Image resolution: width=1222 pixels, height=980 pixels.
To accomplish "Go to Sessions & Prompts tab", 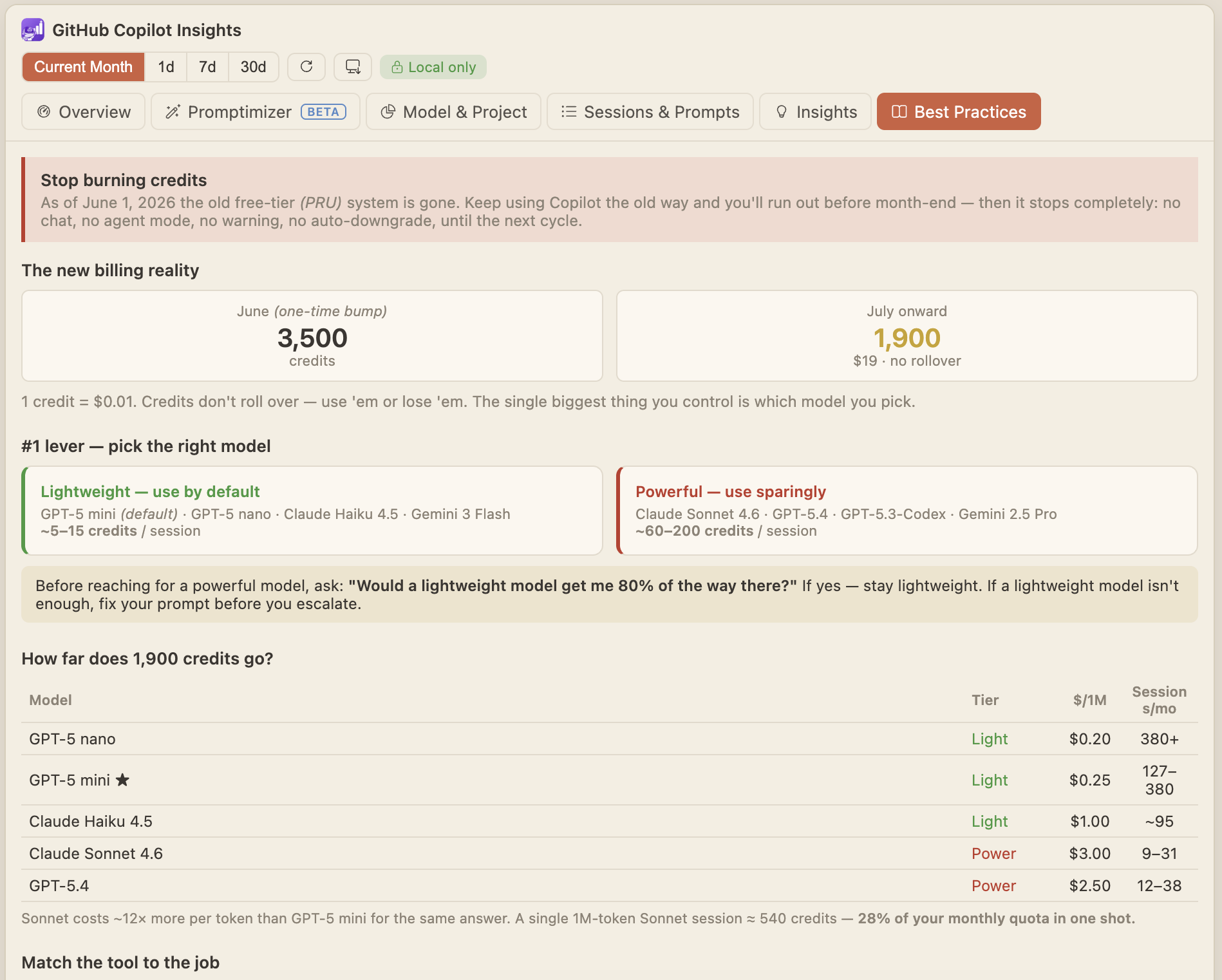I will tap(650, 111).
